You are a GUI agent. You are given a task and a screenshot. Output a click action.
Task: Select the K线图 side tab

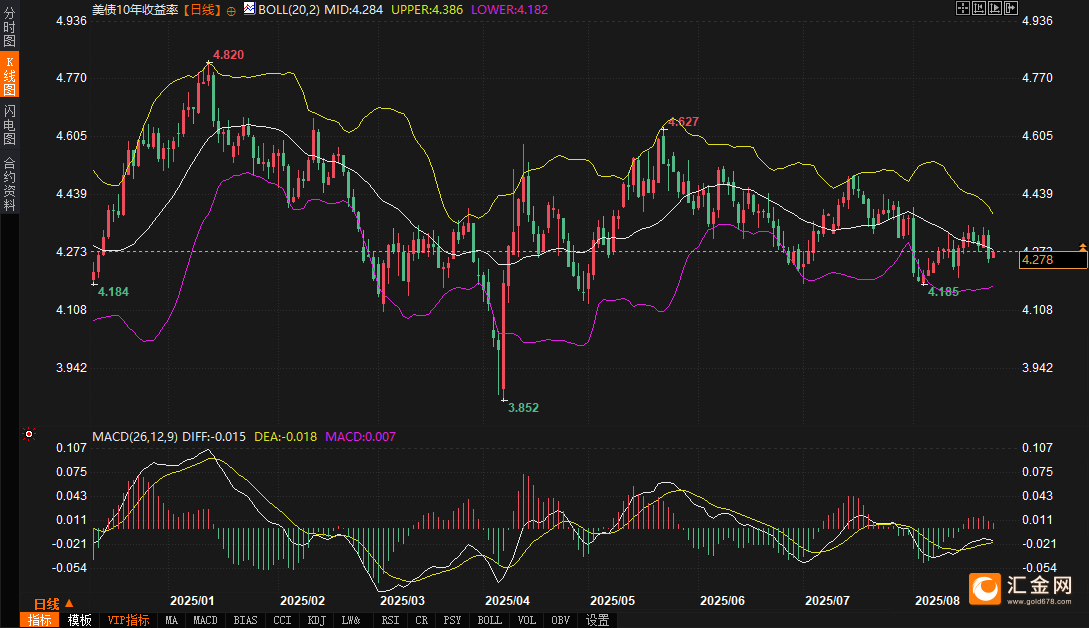9,76
